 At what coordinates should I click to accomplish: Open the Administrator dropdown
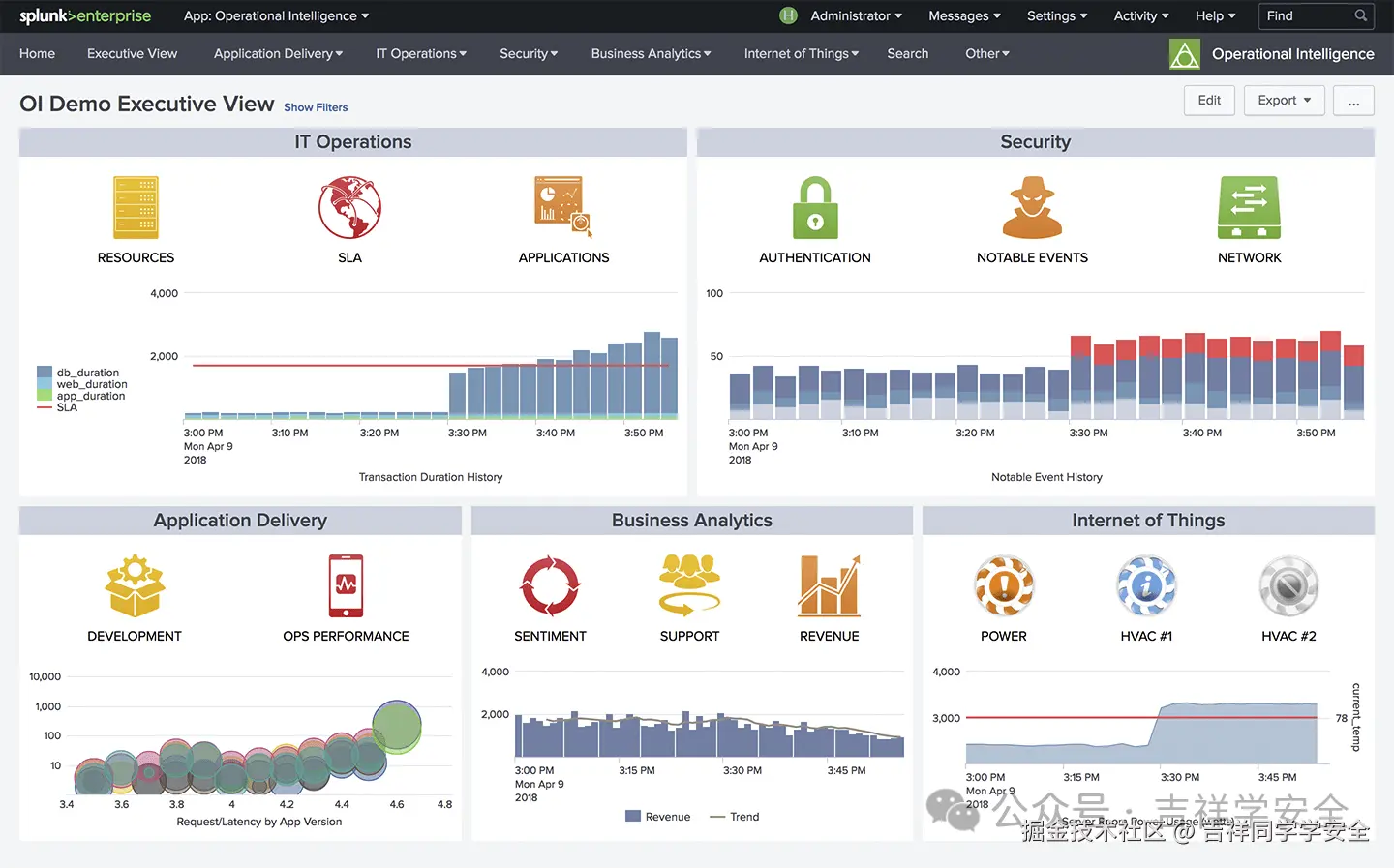pos(856,15)
